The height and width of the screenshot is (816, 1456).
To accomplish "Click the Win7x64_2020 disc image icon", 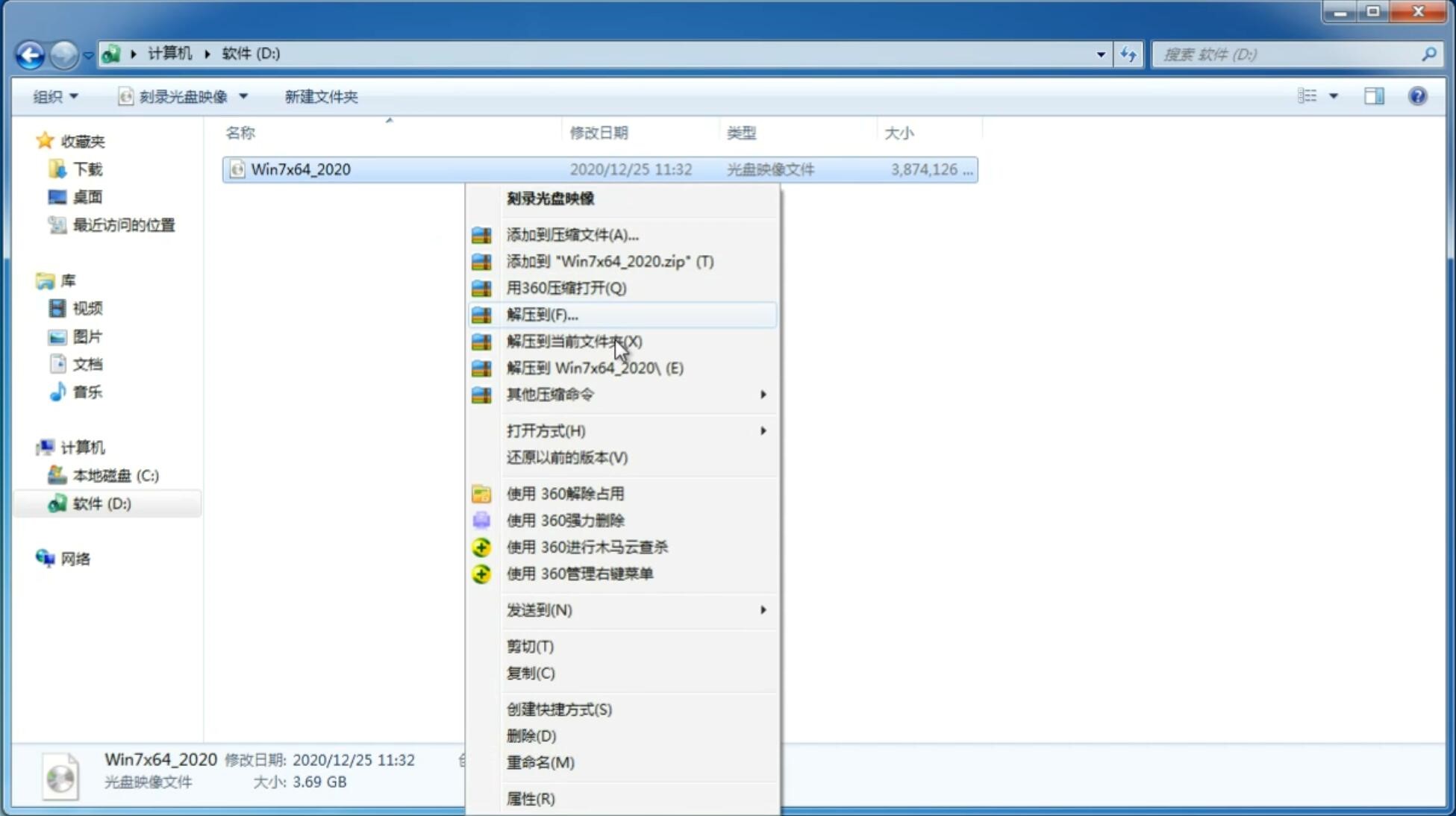I will (x=236, y=169).
